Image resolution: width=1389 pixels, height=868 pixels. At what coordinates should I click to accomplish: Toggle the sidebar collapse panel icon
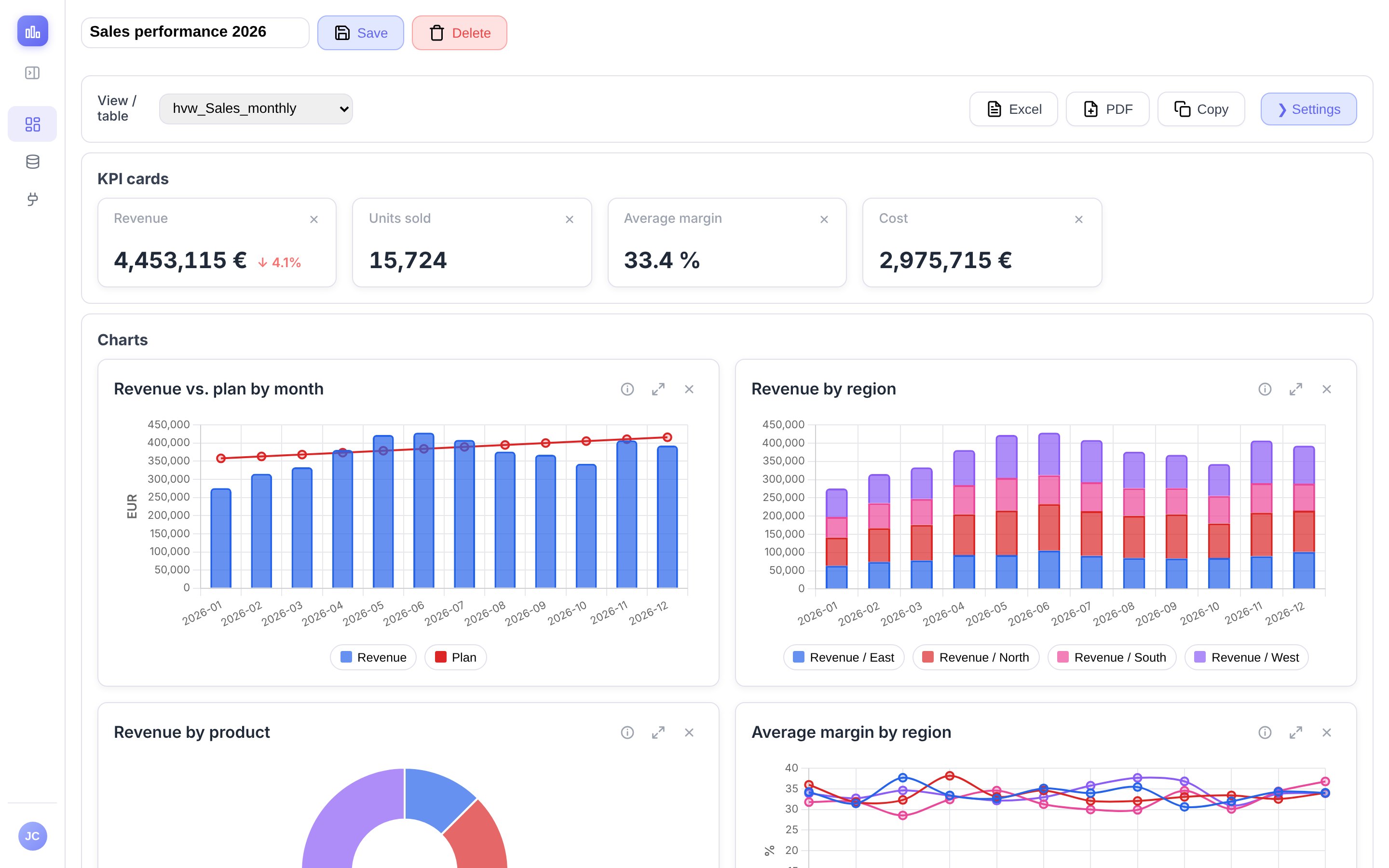tap(33, 73)
